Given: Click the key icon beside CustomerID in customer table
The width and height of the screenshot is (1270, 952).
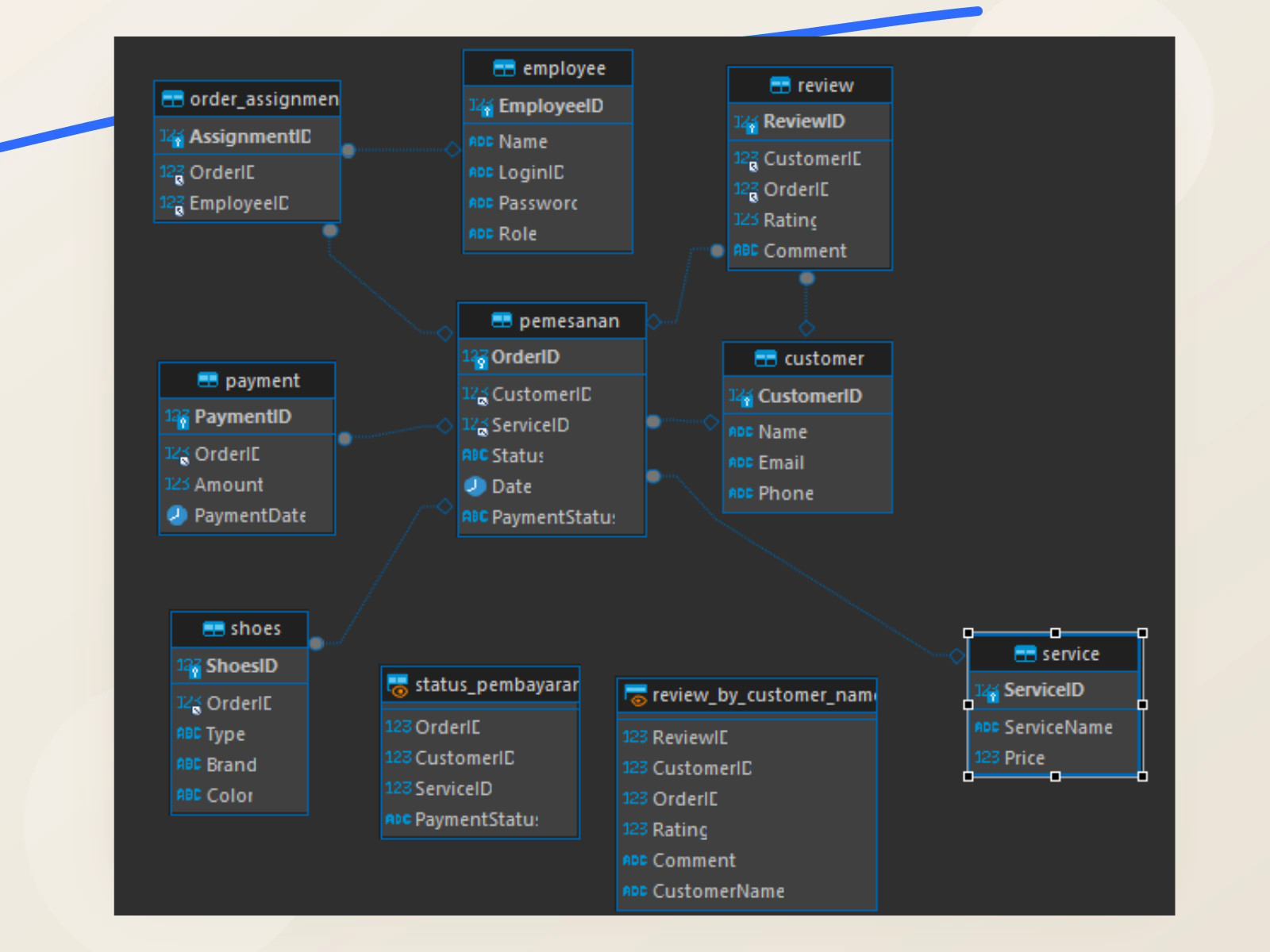Looking at the screenshot, I should coord(741,397).
